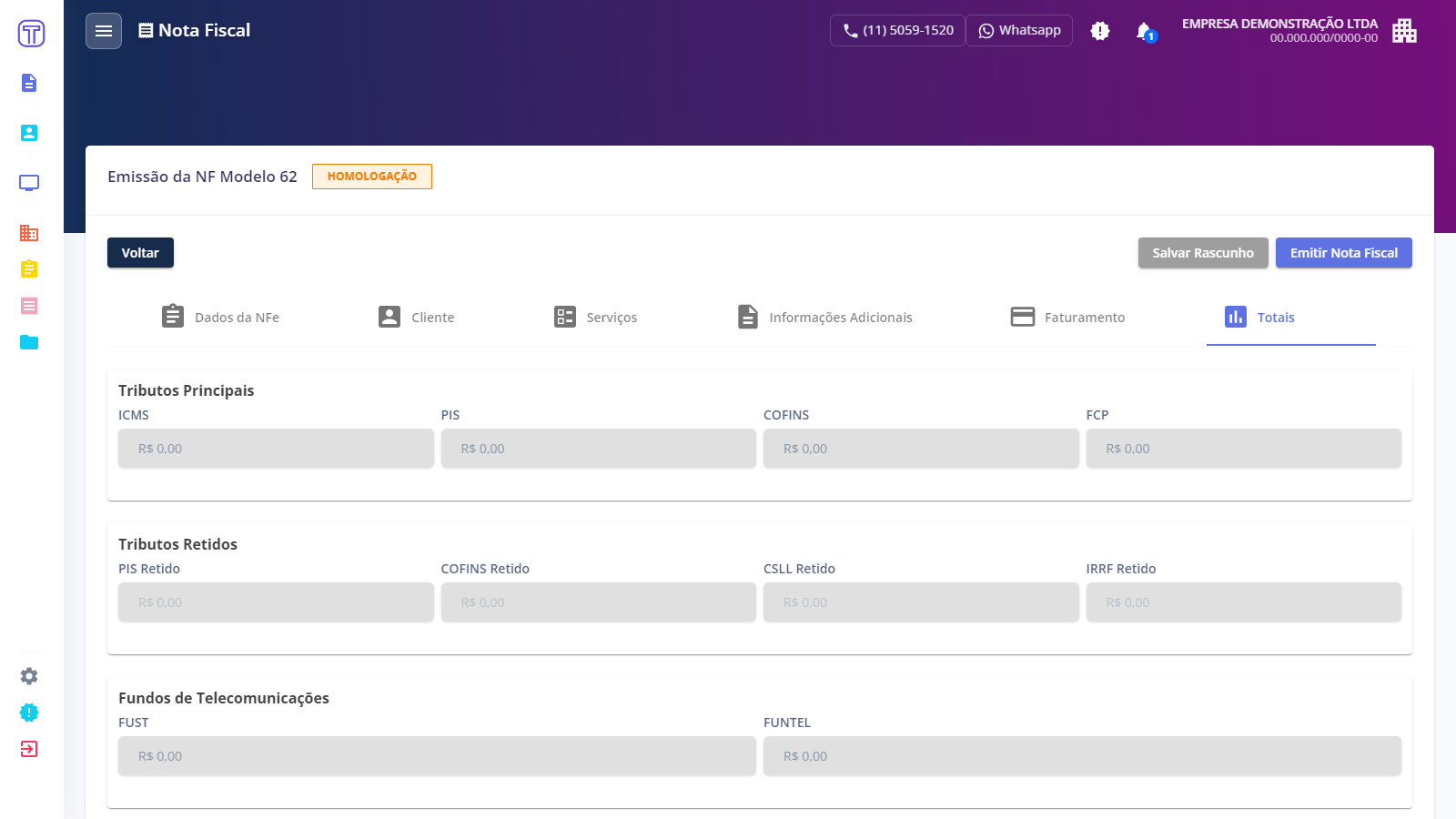Image resolution: width=1456 pixels, height=819 pixels.
Task: Click the FUNTEL value field
Action: pos(1082,756)
